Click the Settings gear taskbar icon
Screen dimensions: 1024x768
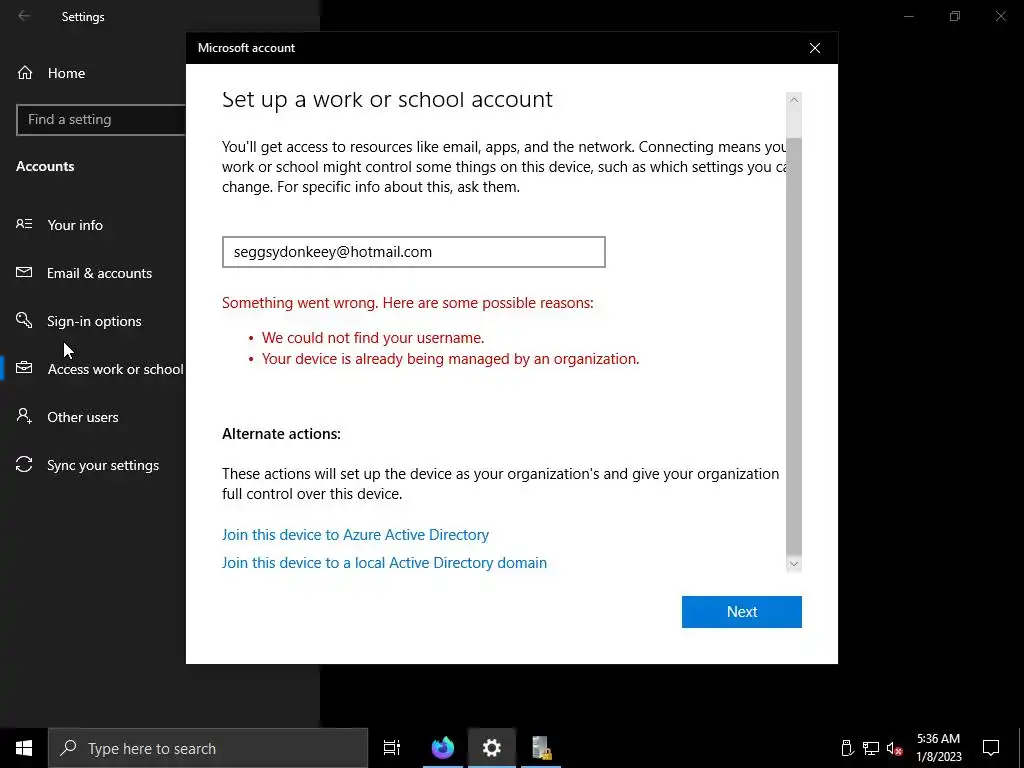(492, 748)
